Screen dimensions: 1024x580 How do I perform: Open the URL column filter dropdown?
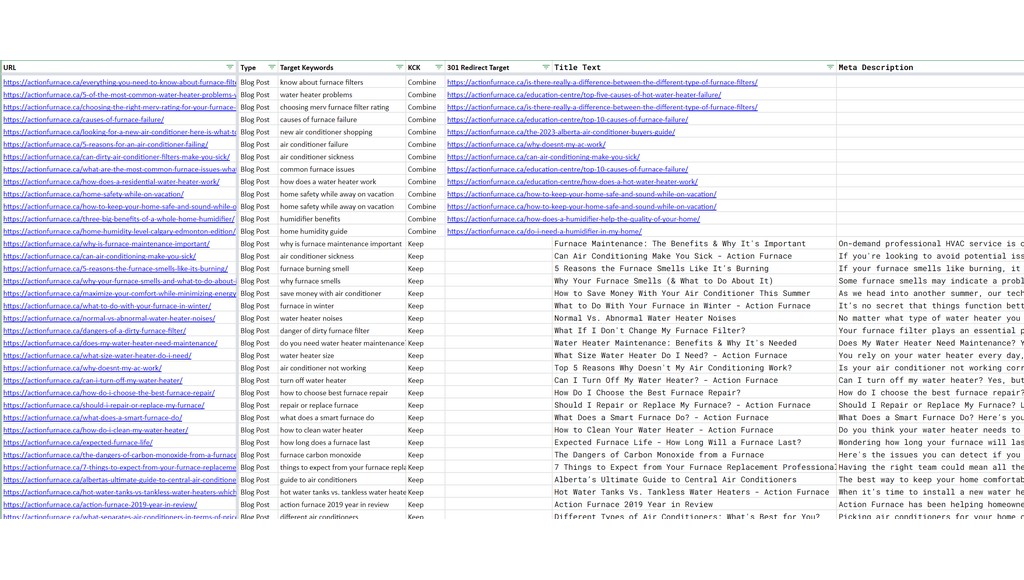[229, 67]
